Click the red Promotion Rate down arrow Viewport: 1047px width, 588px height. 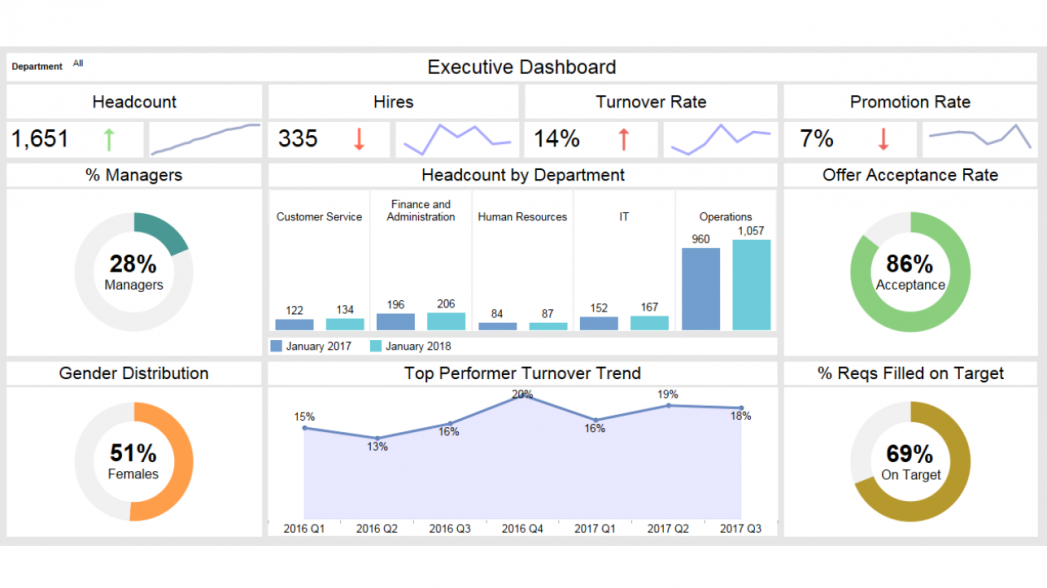click(883, 139)
